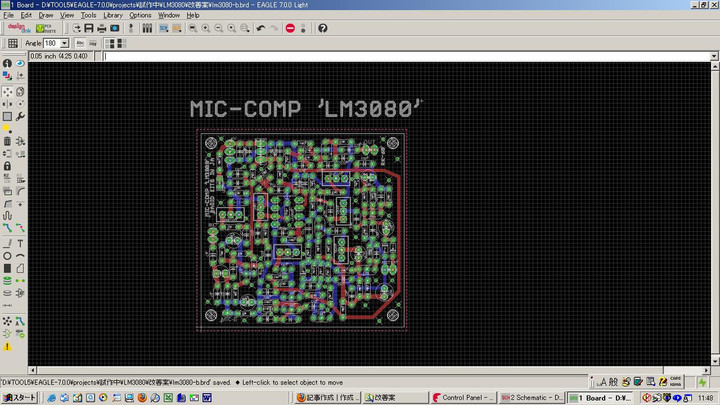
Task: Click the Grid settings icon
Action: click(x=13, y=44)
